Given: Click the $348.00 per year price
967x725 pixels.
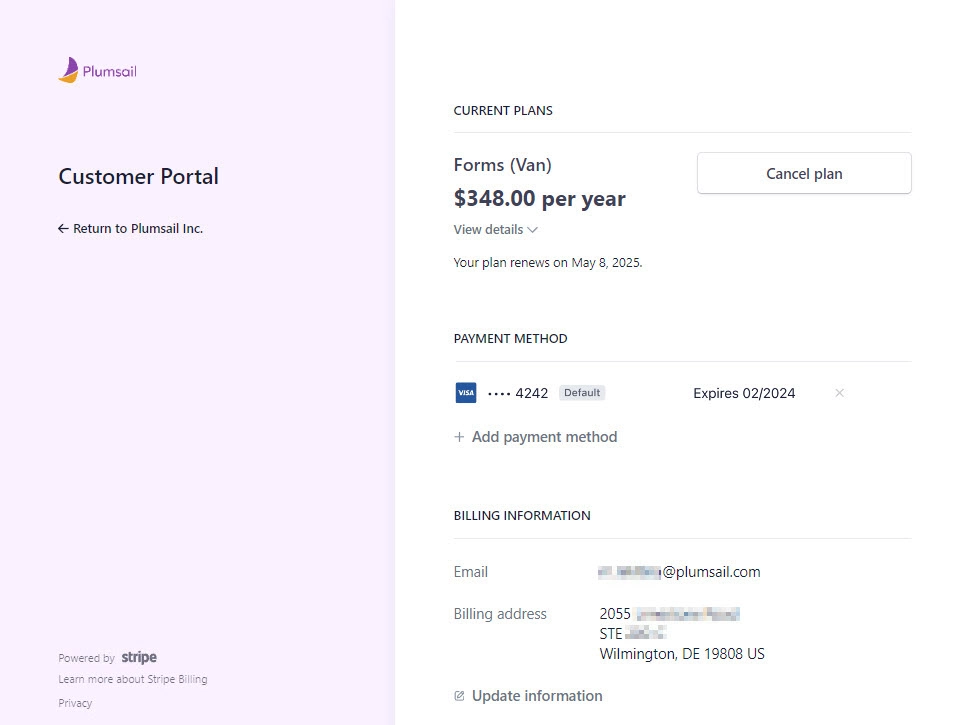Looking at the screenshot, I should (540, 199).
